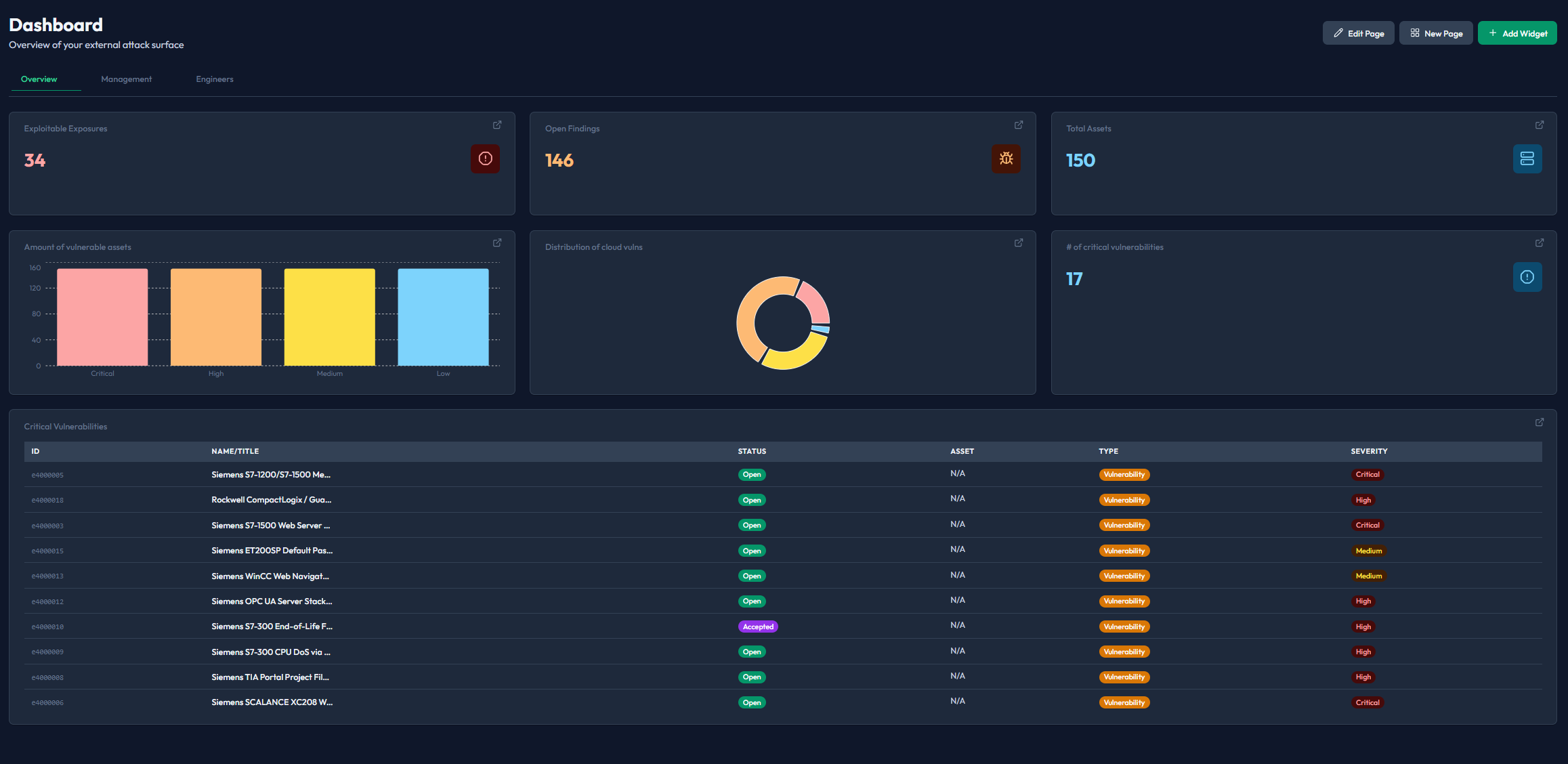
Task: Switch to the Engineers tab
Action: 214,79
